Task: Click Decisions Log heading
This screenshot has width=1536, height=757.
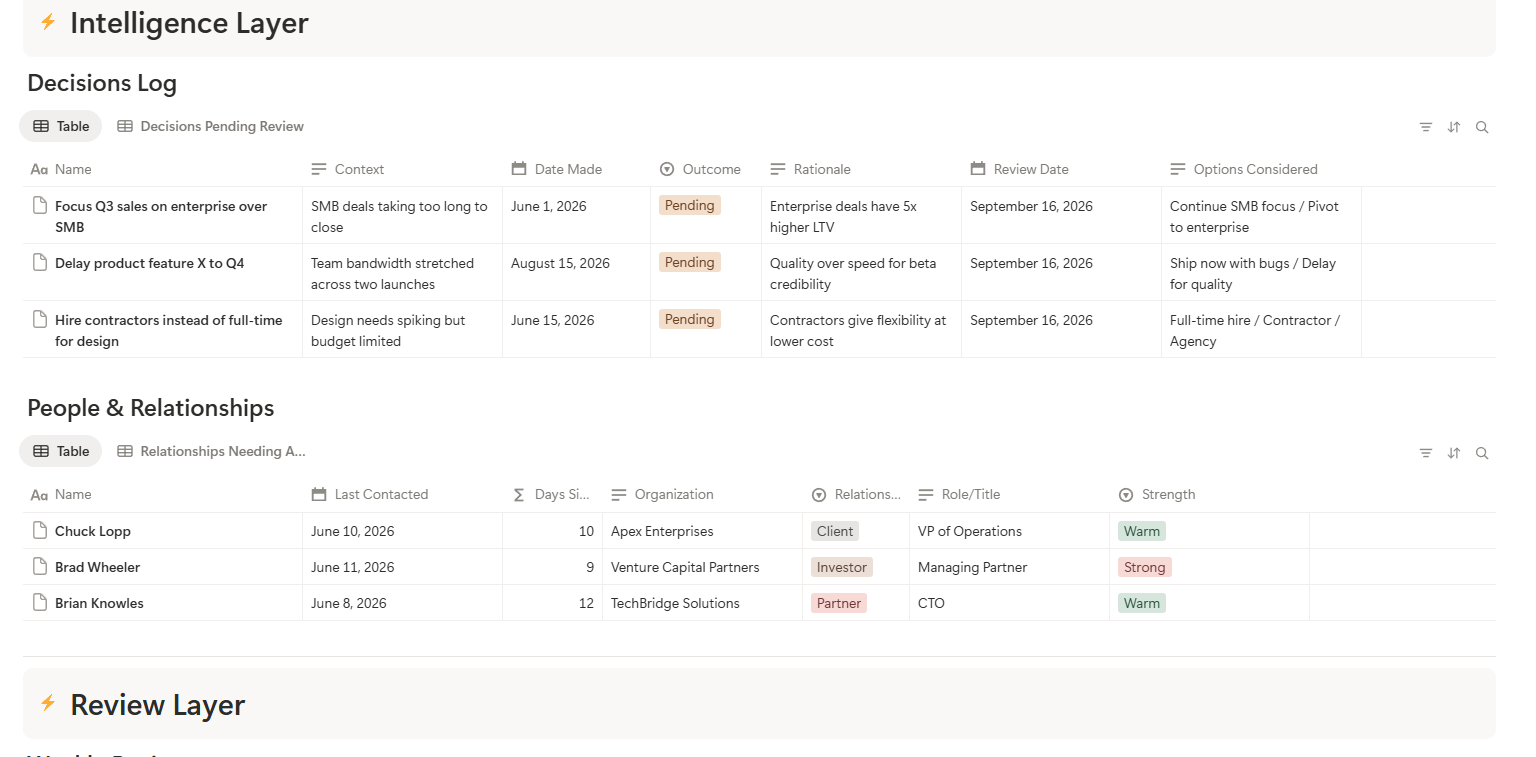Action: [x=102, y=83]
